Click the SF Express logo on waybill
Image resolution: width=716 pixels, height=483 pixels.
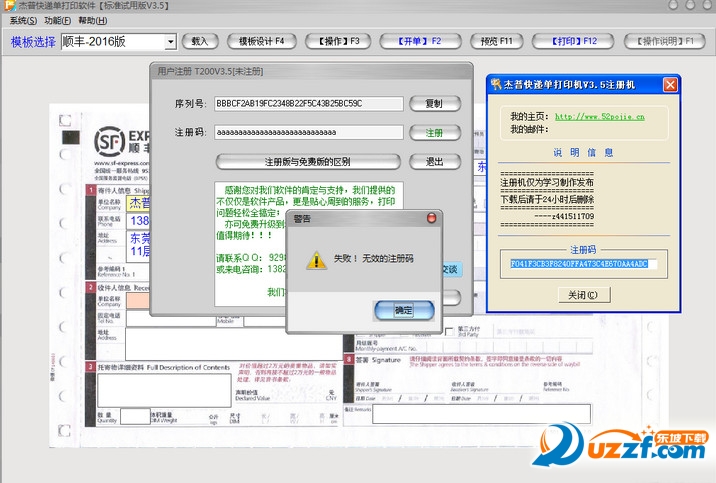[x=110, y=142]
